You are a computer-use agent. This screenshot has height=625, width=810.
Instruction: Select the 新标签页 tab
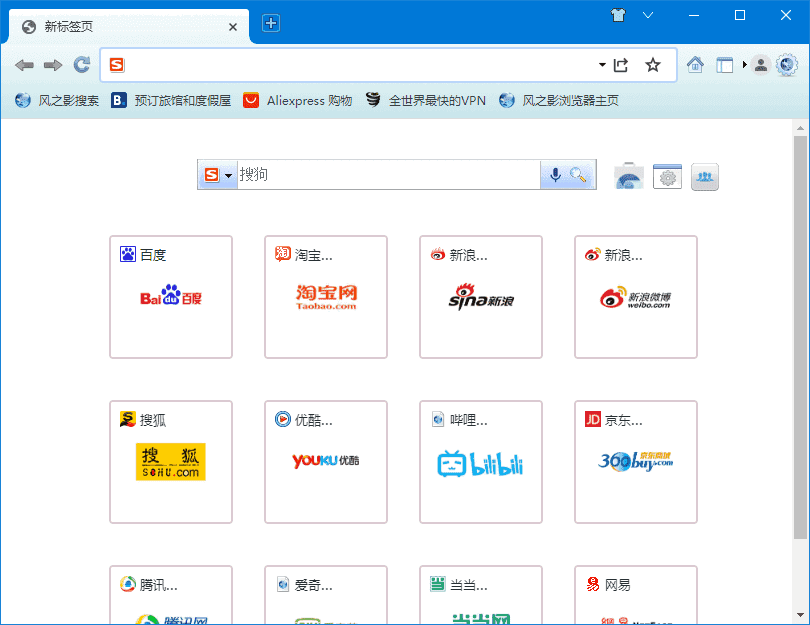(120, 27)
